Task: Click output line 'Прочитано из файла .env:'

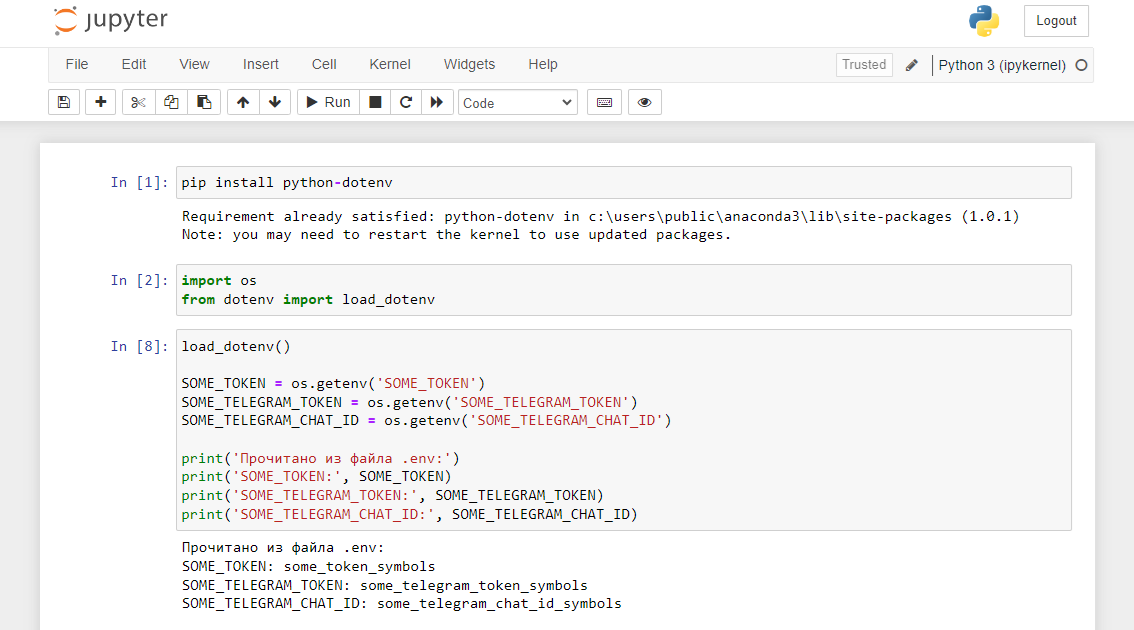Action: pyautogui.click(x=283, y=548)
